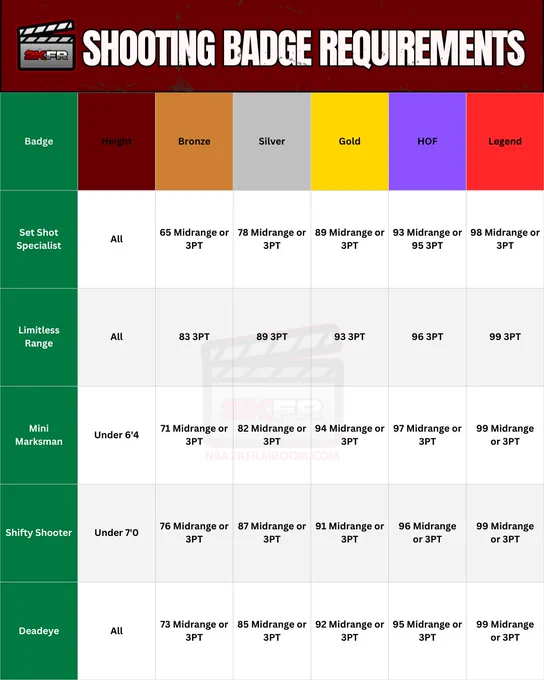544x680 pixels.
Task: Select the 'Limitless Range' badge label
Action: click(x=39, y=337)
